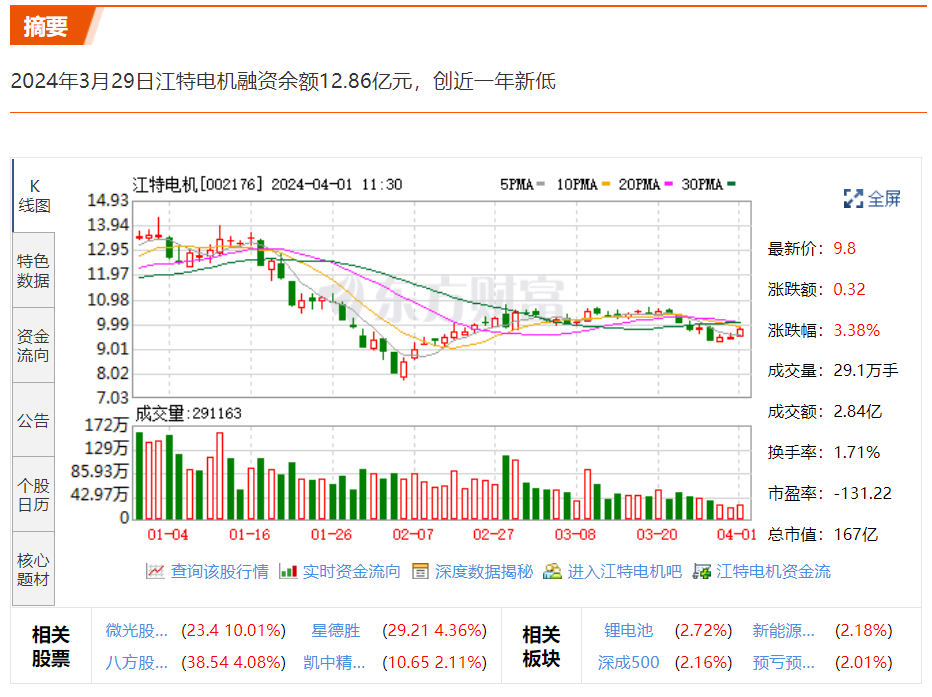Click the 02-07 date marker
The width and height of the screenshot is (932, 697).
[x=413, y=535]
